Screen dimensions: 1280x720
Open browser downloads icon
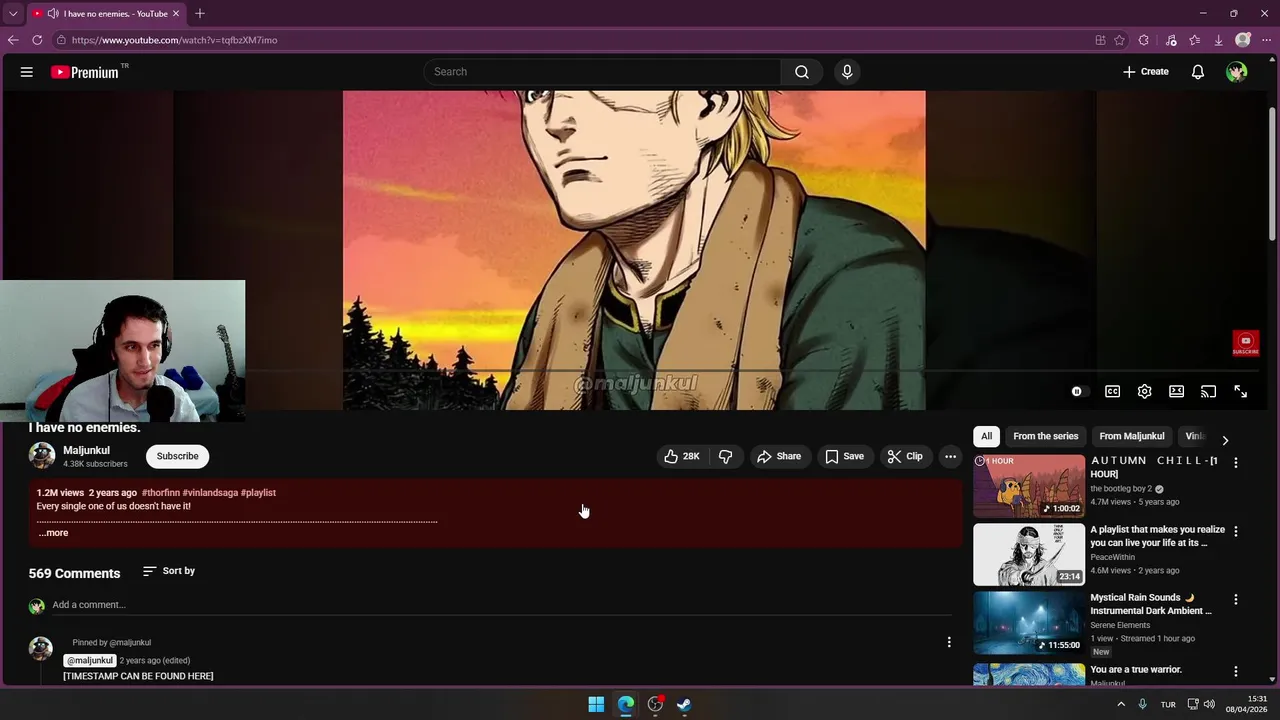(1218, 40)
